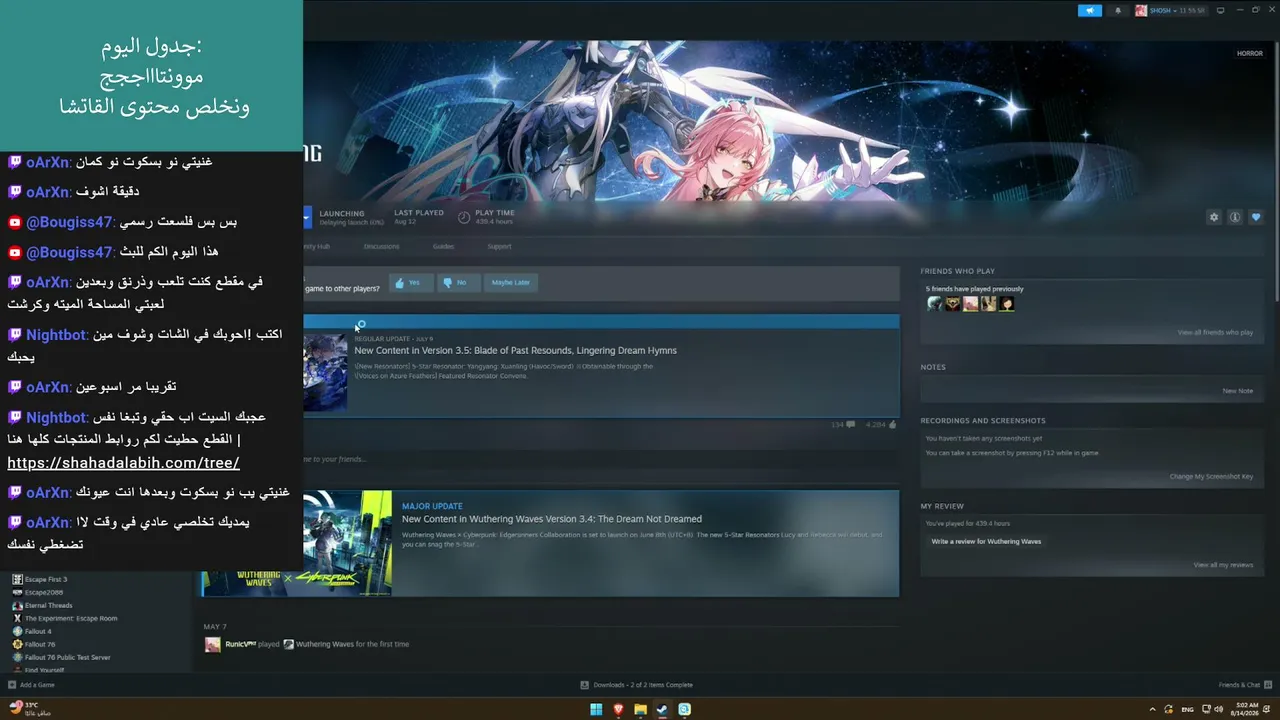The height and width of the screenshot is (720, 1280).
Task: Open the Guides tab
Action: click(443, 246)
